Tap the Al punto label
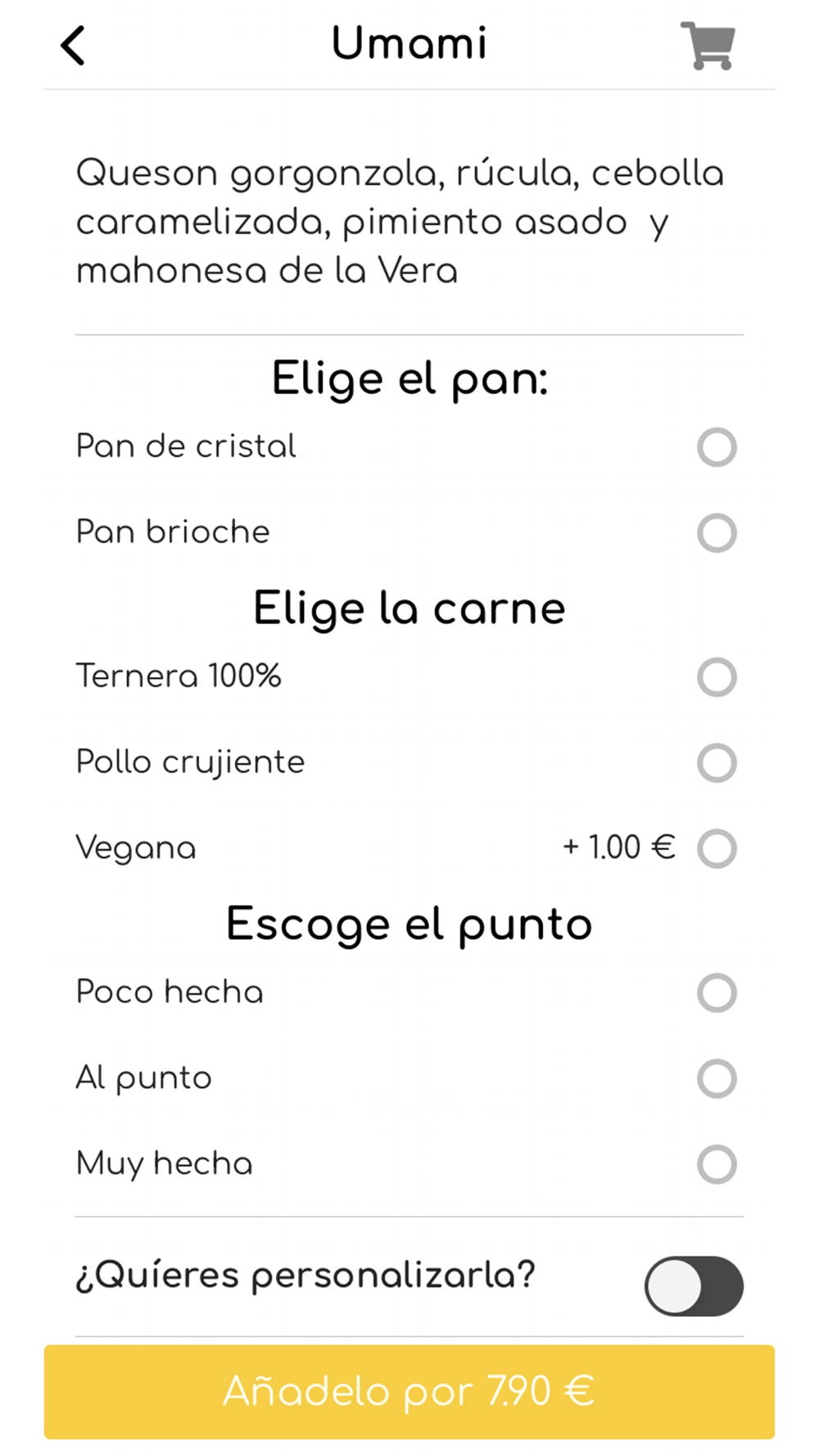Screen dimensions: 819x1456 143,1078
